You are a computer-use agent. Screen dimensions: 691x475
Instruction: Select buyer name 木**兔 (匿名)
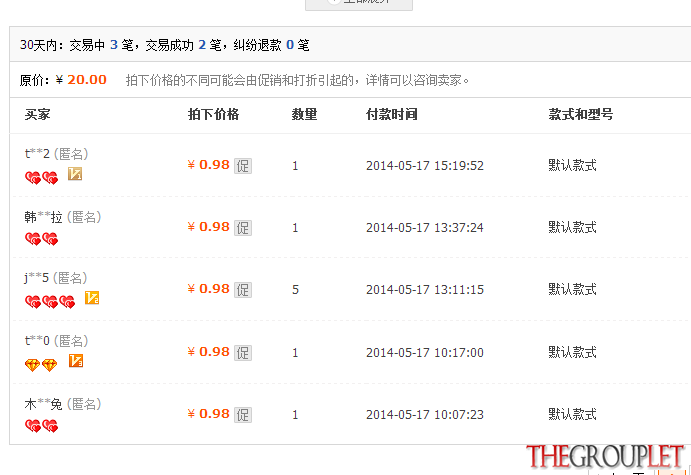[63, 404]
